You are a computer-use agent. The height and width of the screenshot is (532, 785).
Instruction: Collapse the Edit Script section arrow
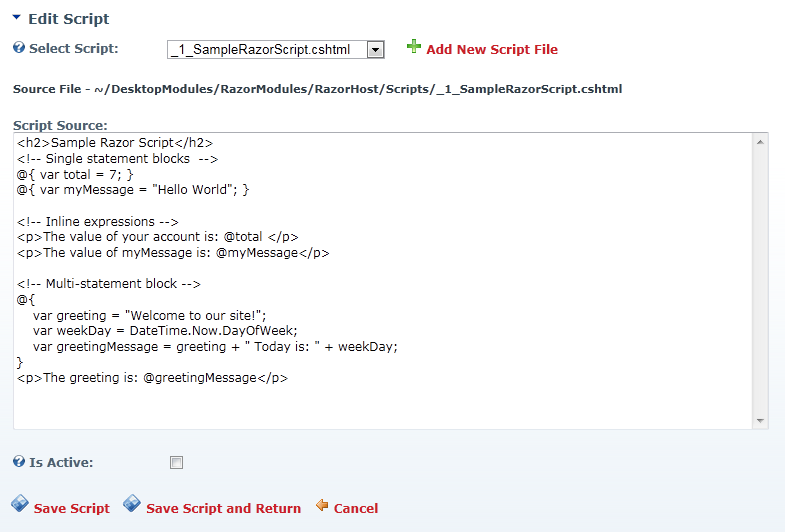[17, 18]
